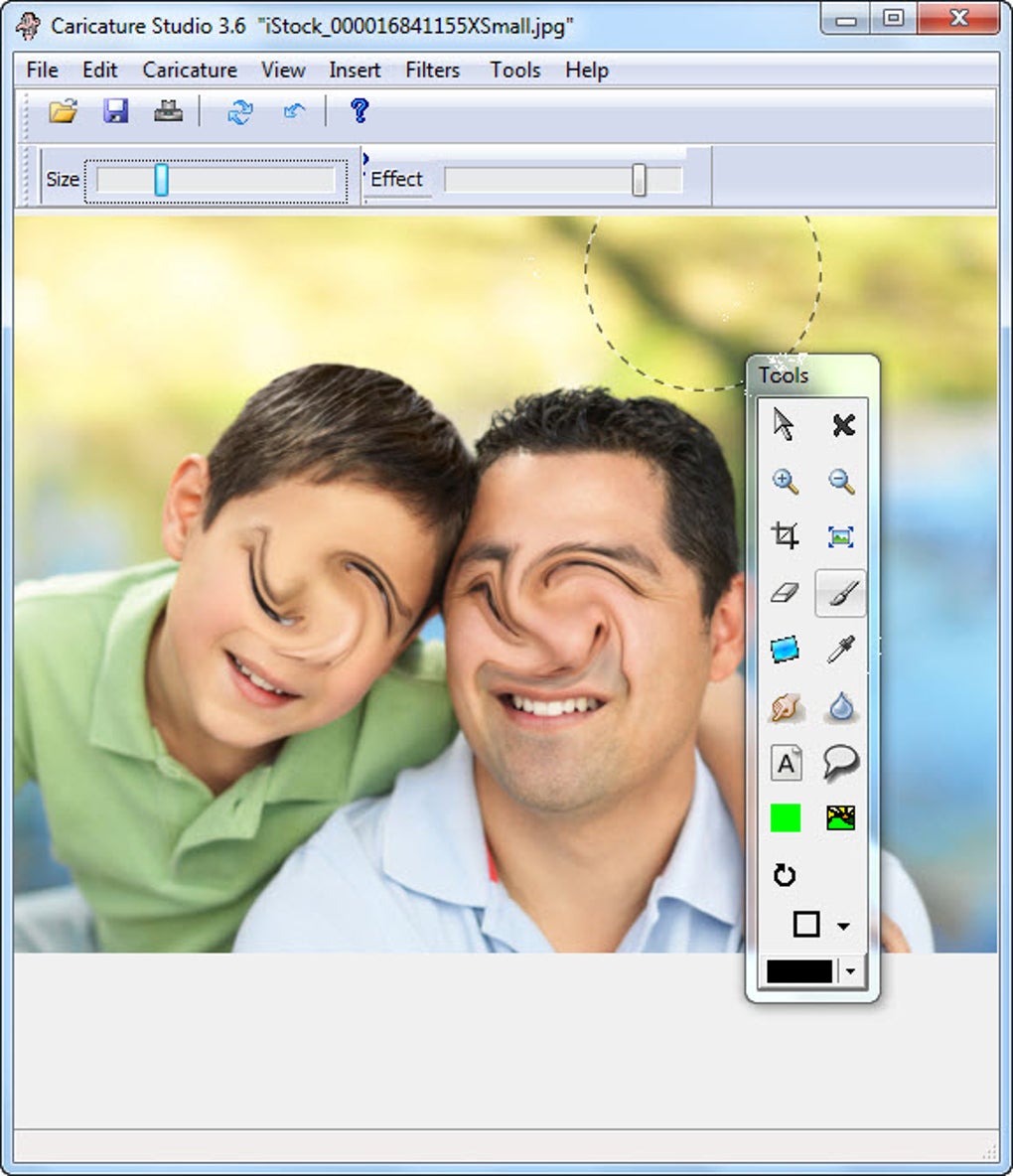The image size is (1013, 1176).
Task: Select the text 'A' tool
Action: point(785,763)
